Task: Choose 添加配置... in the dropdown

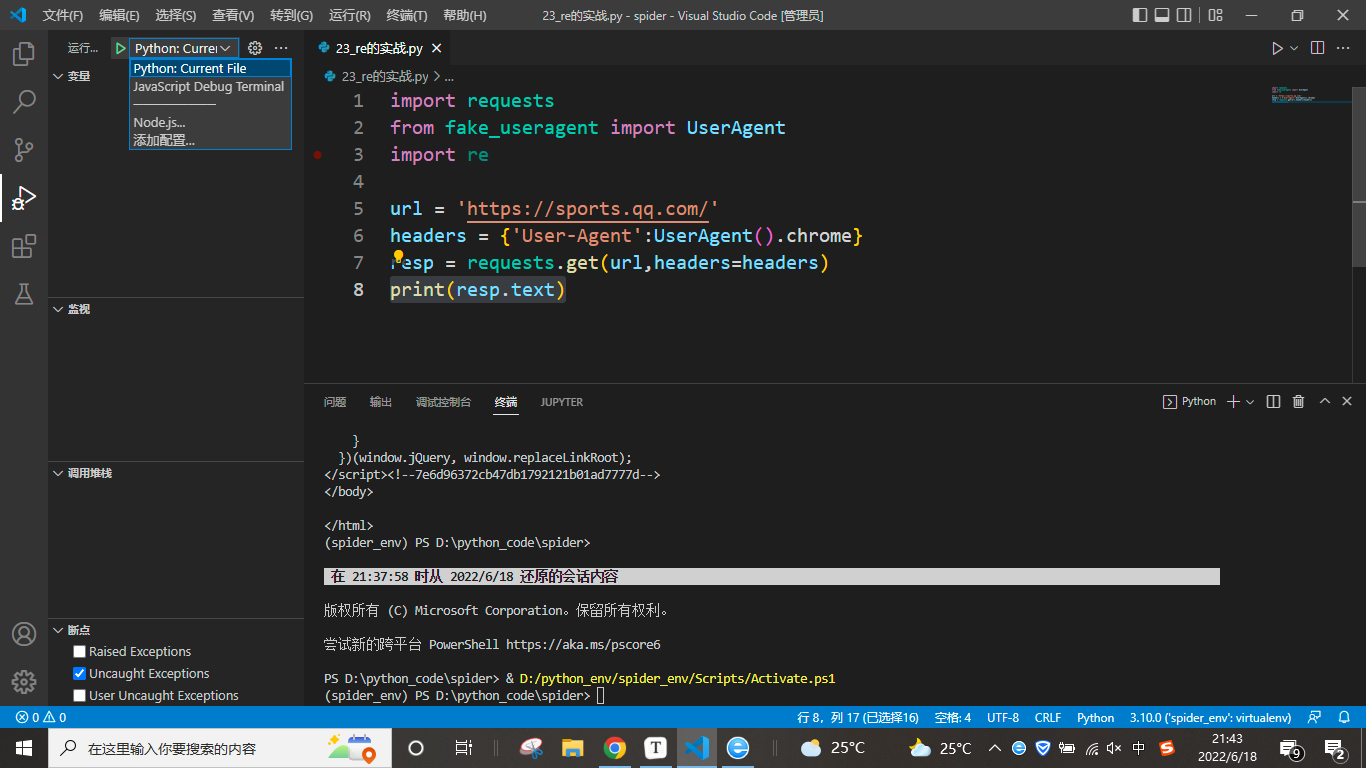Action: click(x=210, y=140)
